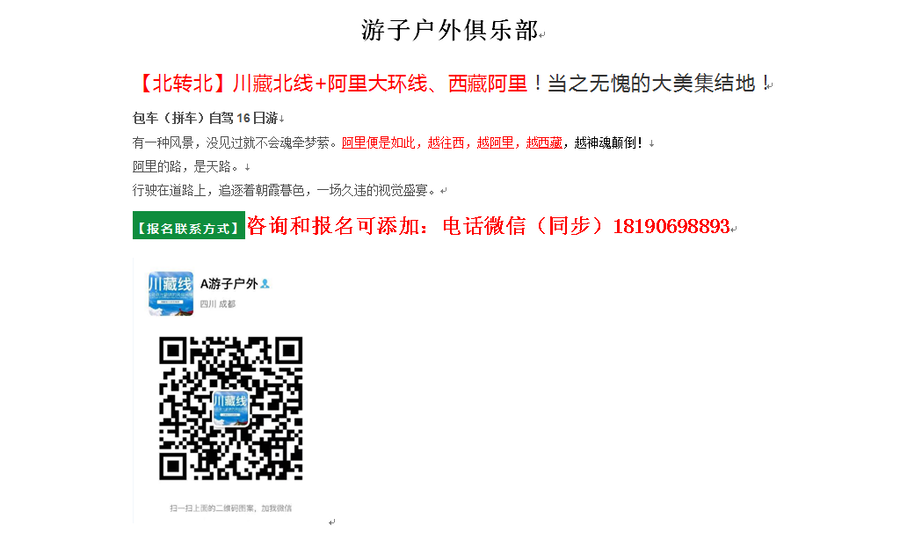The image size is (900, 533).
Task: Click the underlined red text 越西藏
Action: click(544, 143)
